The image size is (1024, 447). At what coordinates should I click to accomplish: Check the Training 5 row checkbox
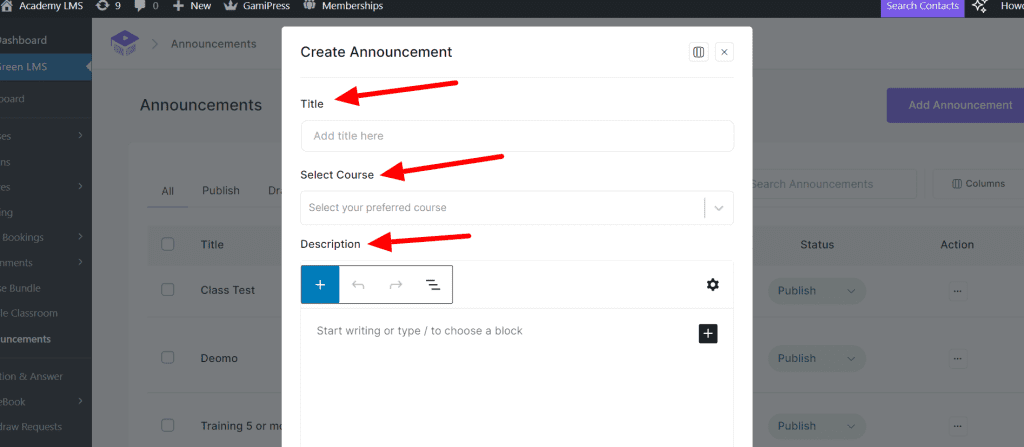click(168, 425)
